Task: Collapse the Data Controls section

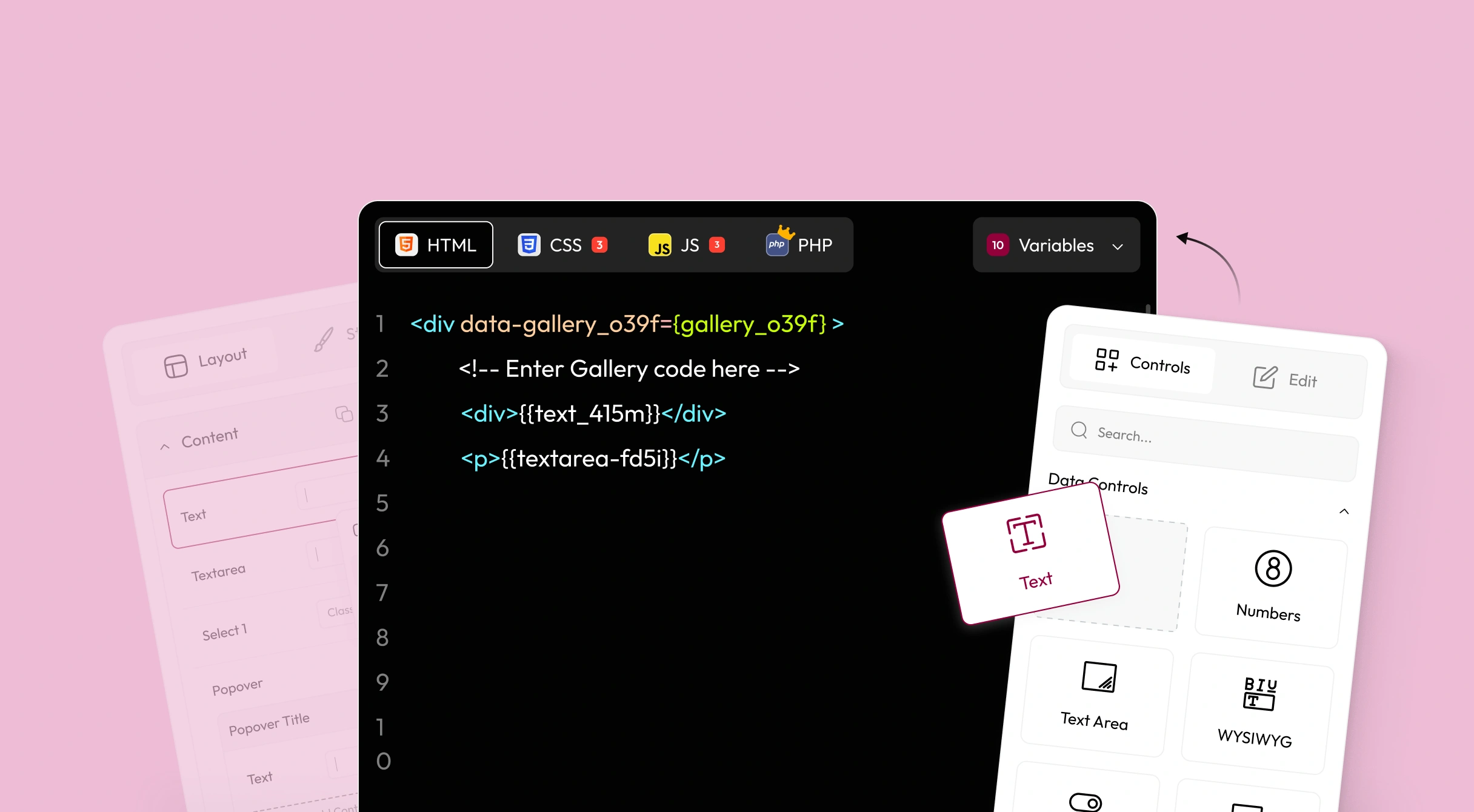Action: point(1344,512)
